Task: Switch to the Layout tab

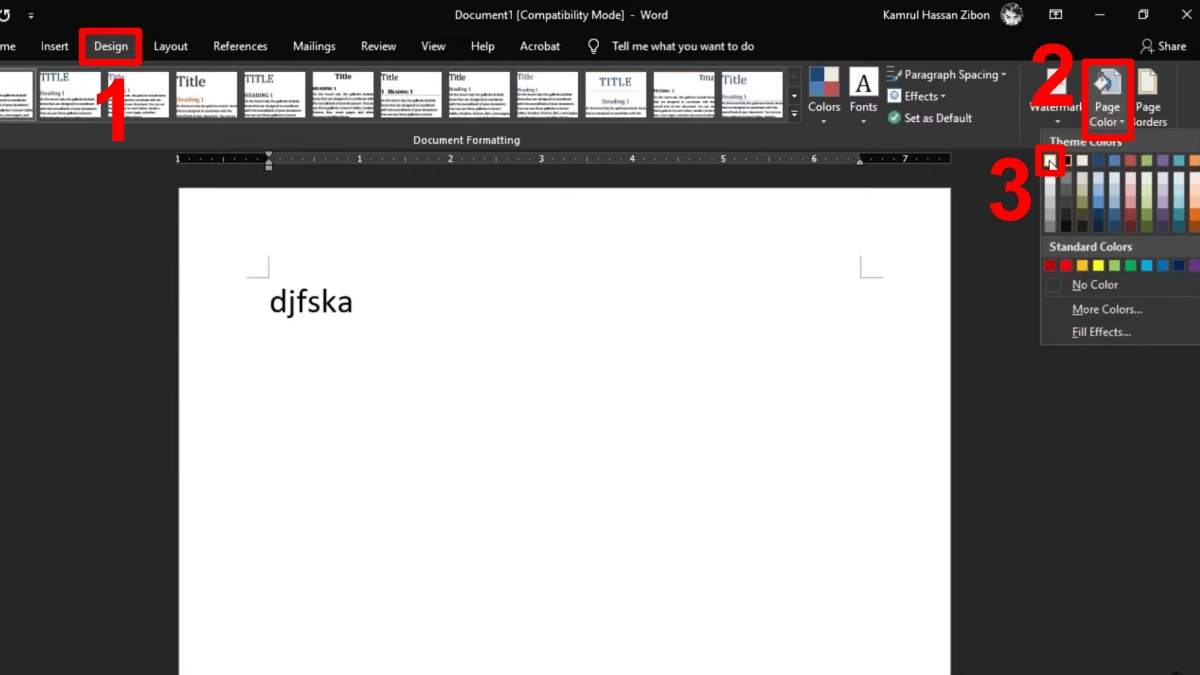Action: click(171, 46)
